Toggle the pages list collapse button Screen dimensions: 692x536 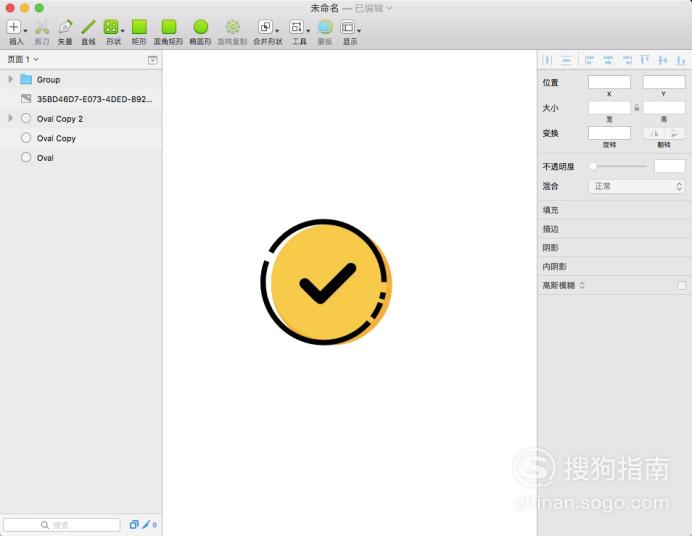click(x=153, y=60)
